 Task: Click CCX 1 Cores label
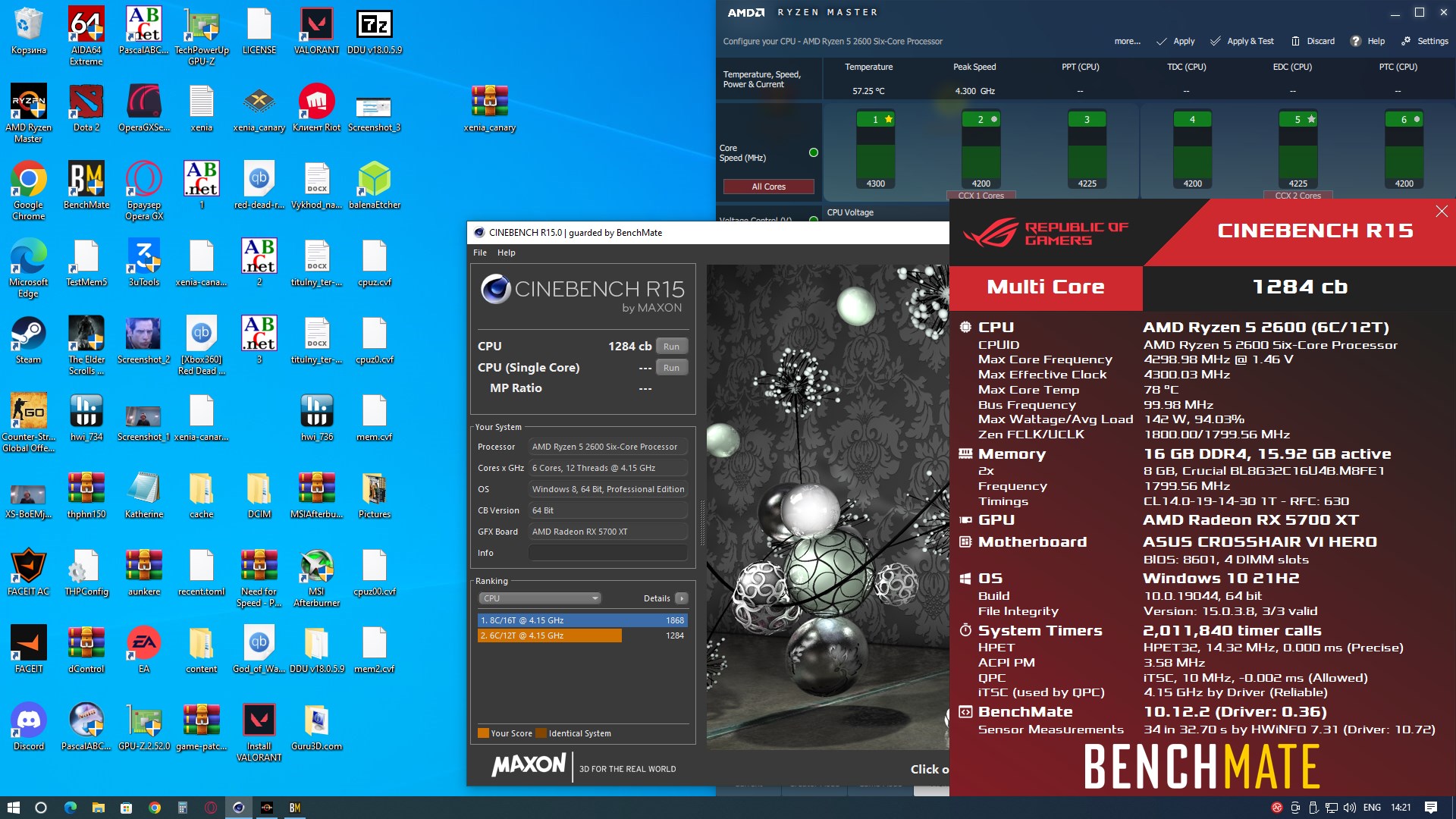click(x=981, y=196)
